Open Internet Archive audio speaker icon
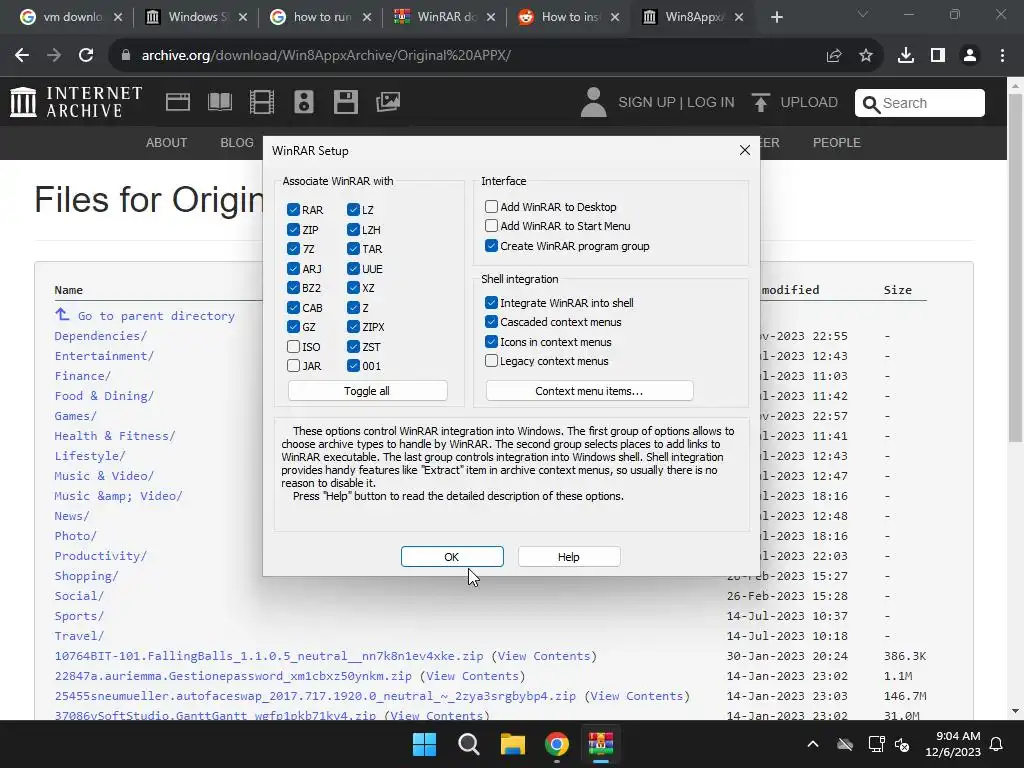 pos(304,102)
